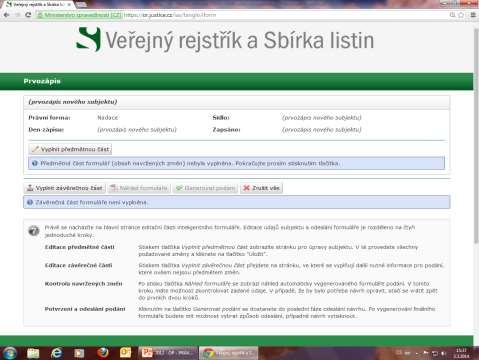
Task: Open a new browser tab
Action: pyautogui.click(x=82, y=5)
